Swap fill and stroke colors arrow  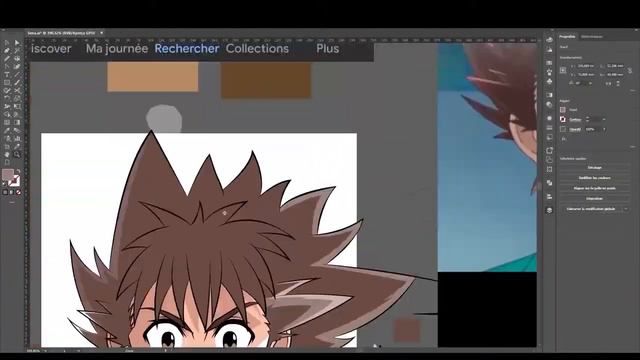(x=18, y=170)
